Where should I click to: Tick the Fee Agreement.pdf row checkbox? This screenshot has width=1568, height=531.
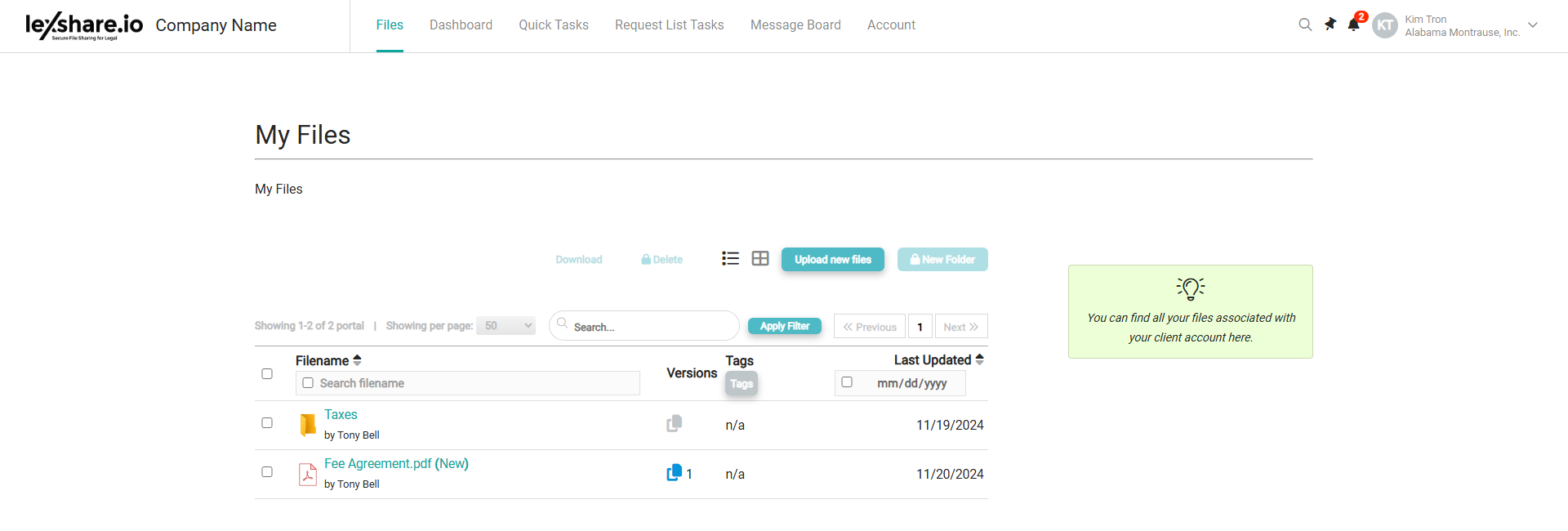(267, 472)
